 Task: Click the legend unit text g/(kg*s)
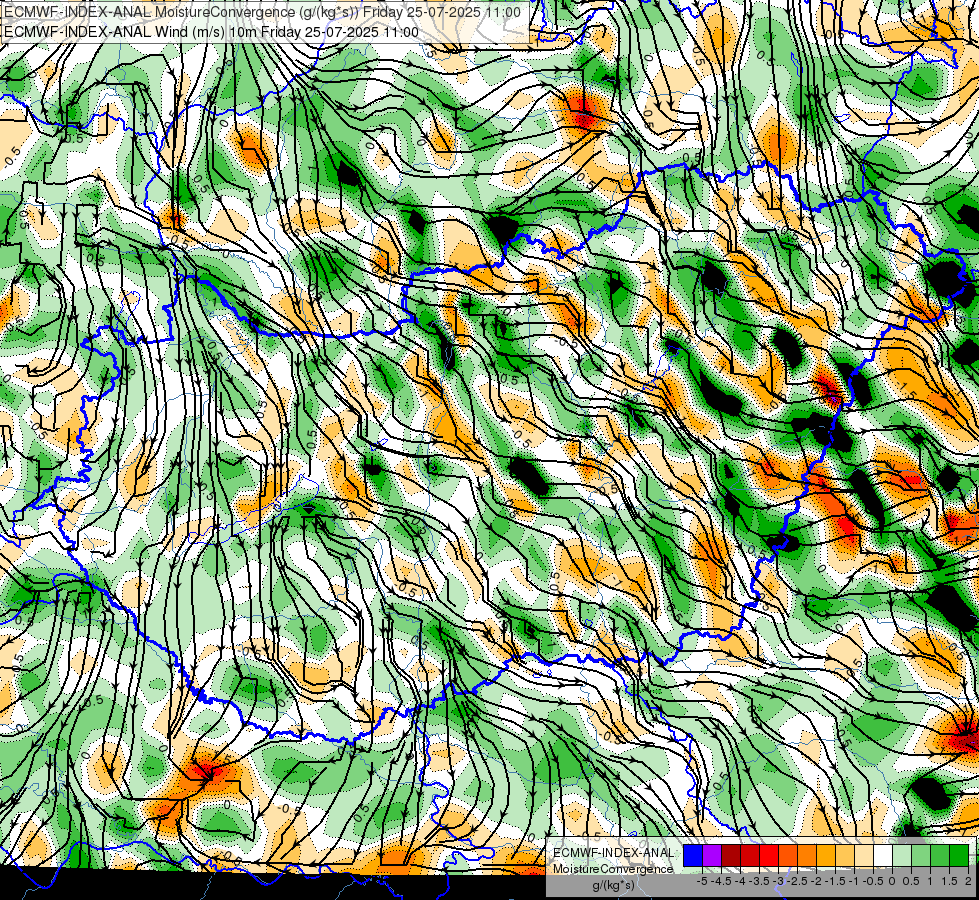[x=613, y=886]
